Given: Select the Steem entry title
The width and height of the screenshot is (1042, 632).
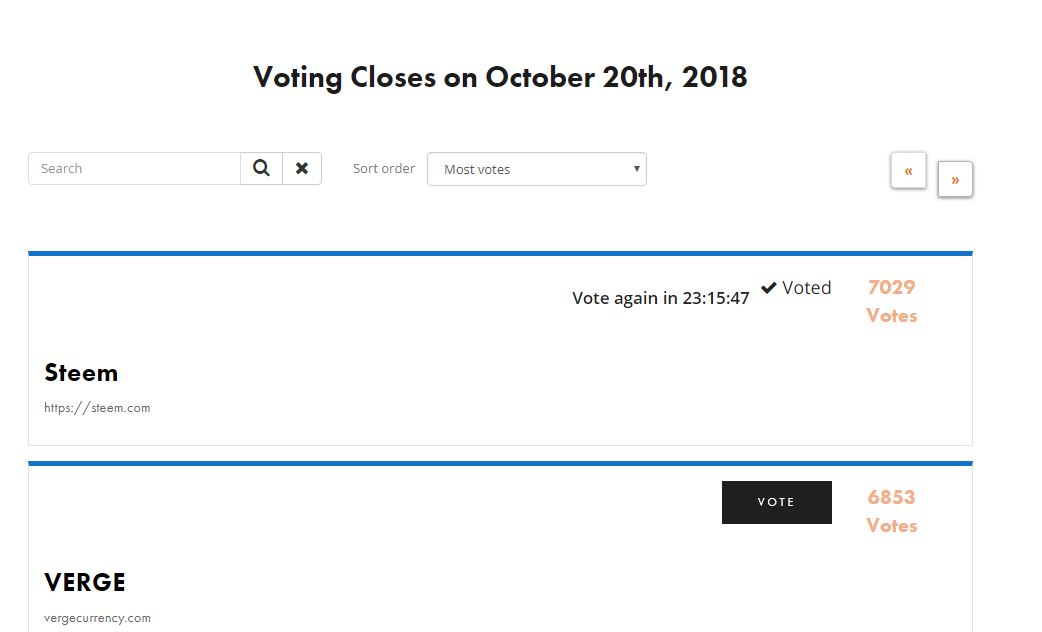Looking at the screenshot, I should click(x=81, y=373).
